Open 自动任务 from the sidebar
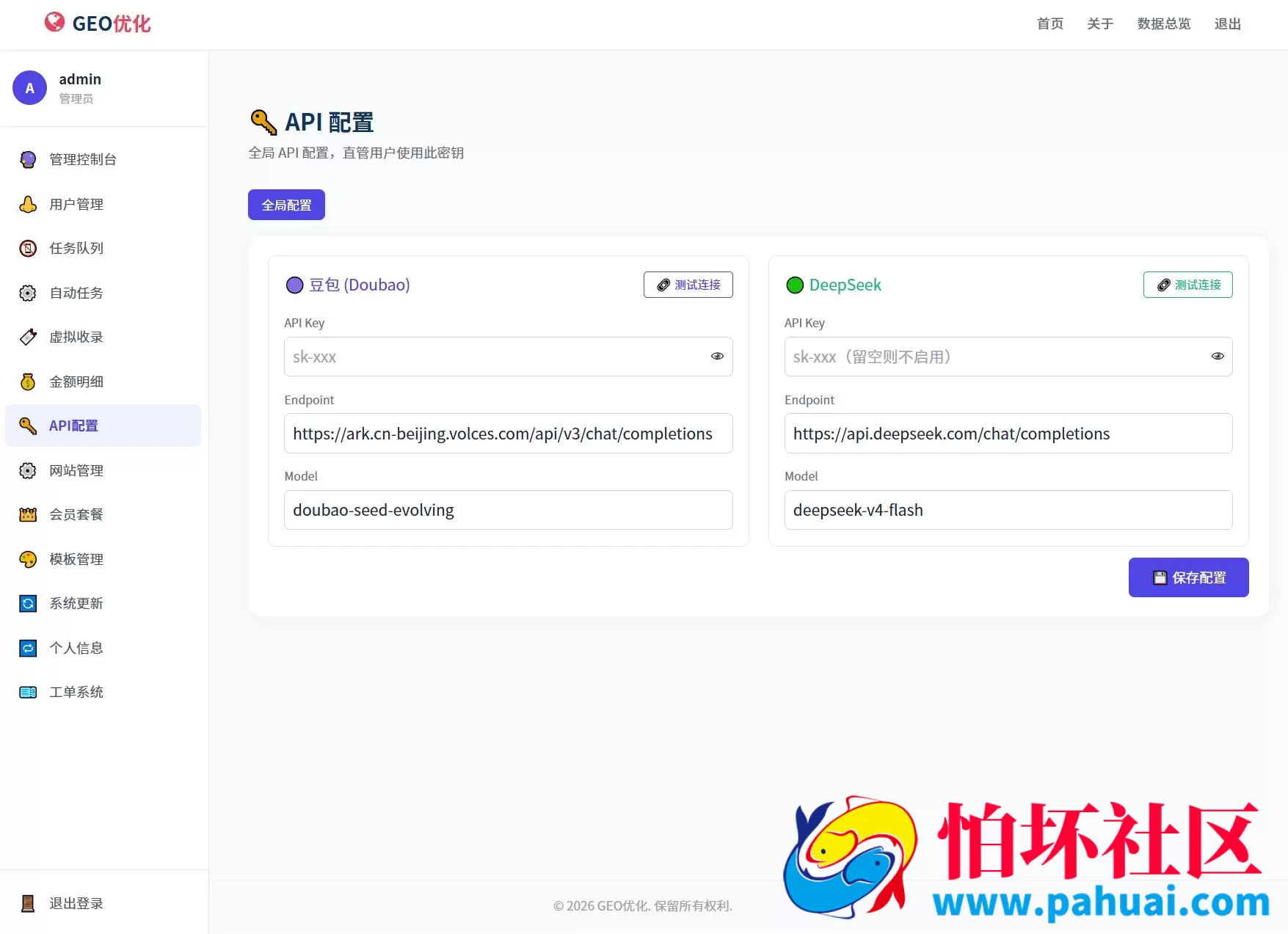The width and height of the screenshot is (1288, 934). tap(103, 293)
